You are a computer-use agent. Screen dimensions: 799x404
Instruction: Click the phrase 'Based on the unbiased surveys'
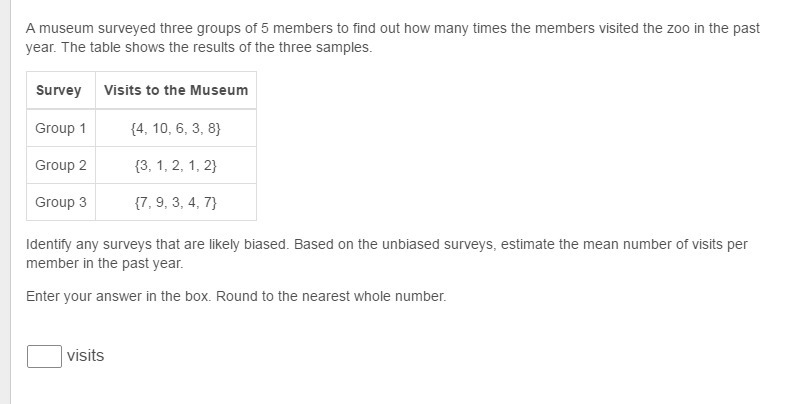point(390,244)
